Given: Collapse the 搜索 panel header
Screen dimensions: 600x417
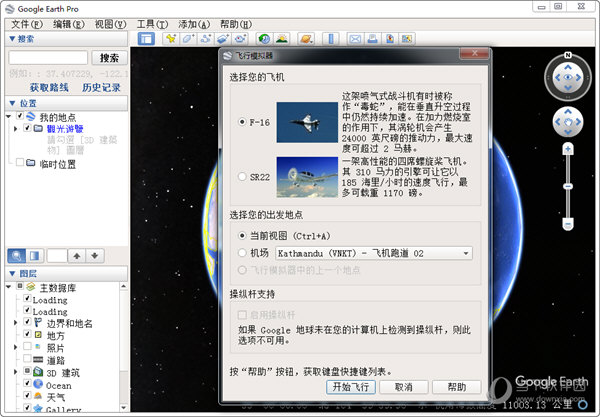Looking at the screenshot, I should (x=67, y=39).
